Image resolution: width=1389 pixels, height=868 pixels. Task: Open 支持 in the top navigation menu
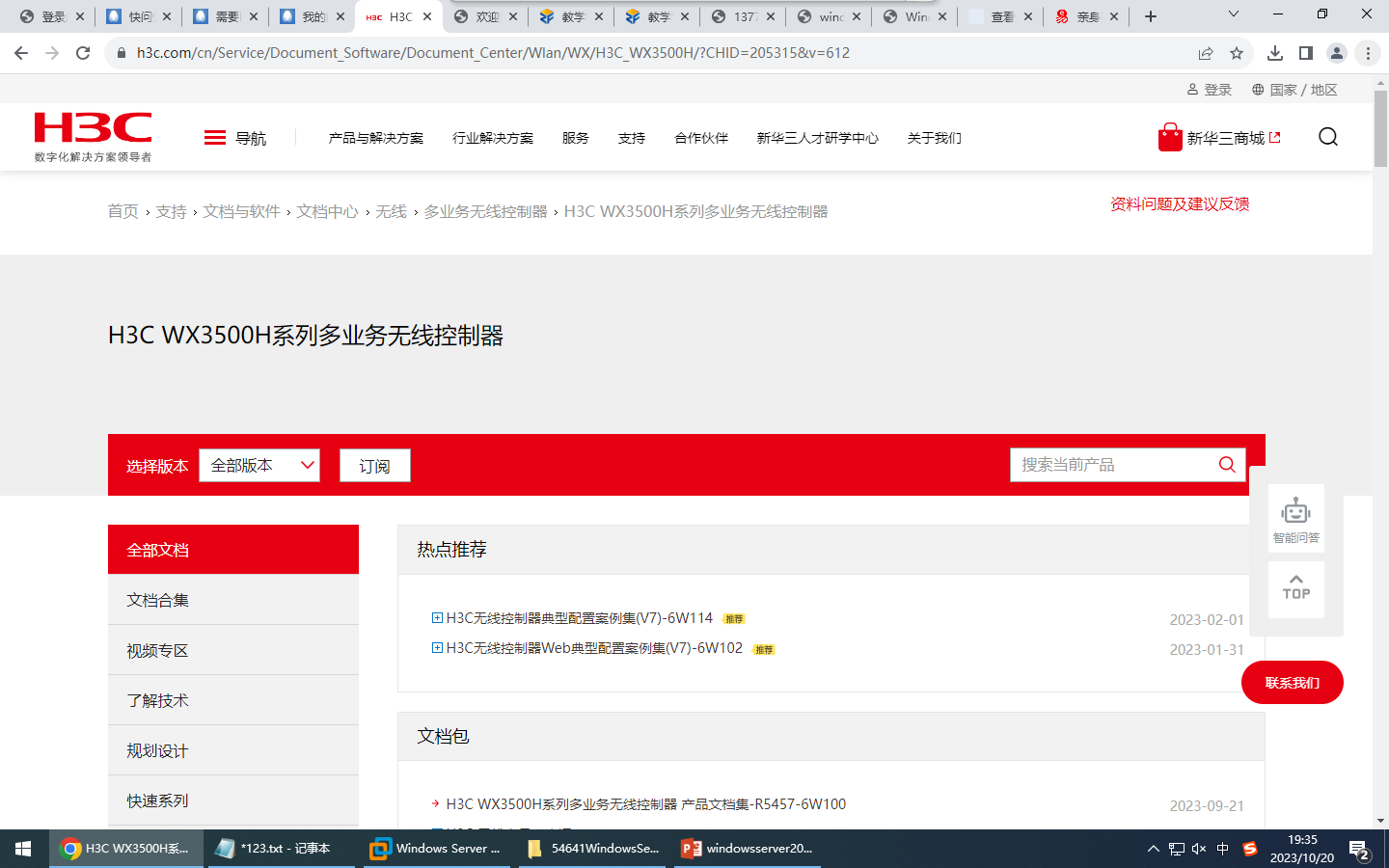[632, 138]
